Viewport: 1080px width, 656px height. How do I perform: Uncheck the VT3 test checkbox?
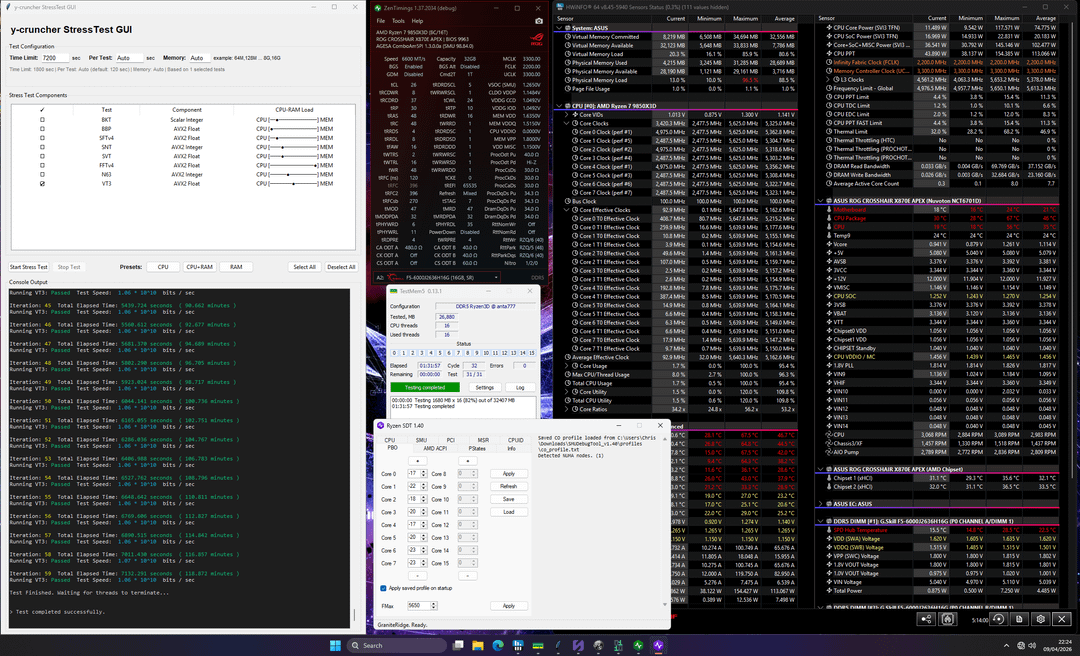click(x=42, y=185)
